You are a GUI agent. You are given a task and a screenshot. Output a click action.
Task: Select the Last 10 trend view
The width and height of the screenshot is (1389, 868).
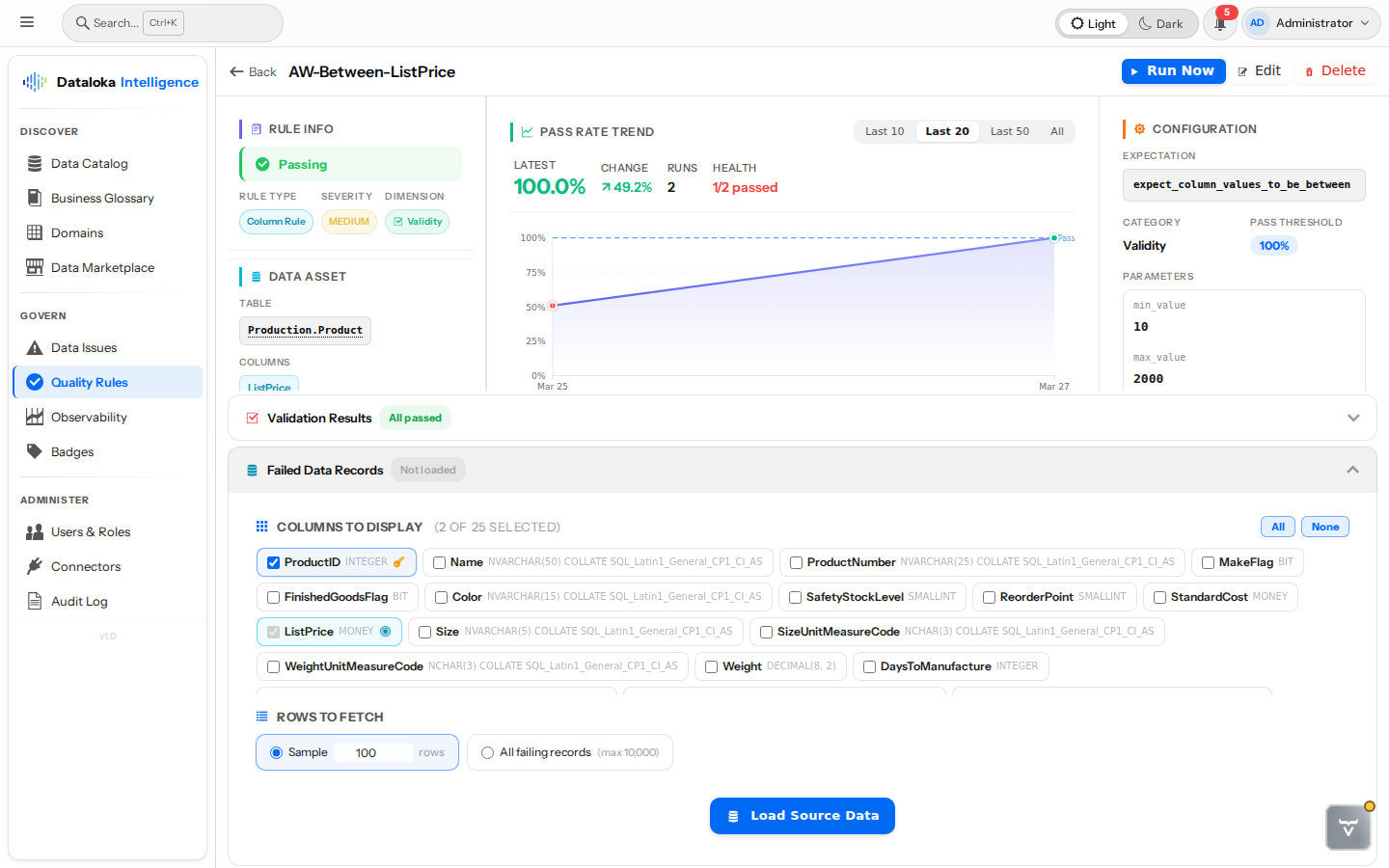pyautogui.click(x=884, y=131)
